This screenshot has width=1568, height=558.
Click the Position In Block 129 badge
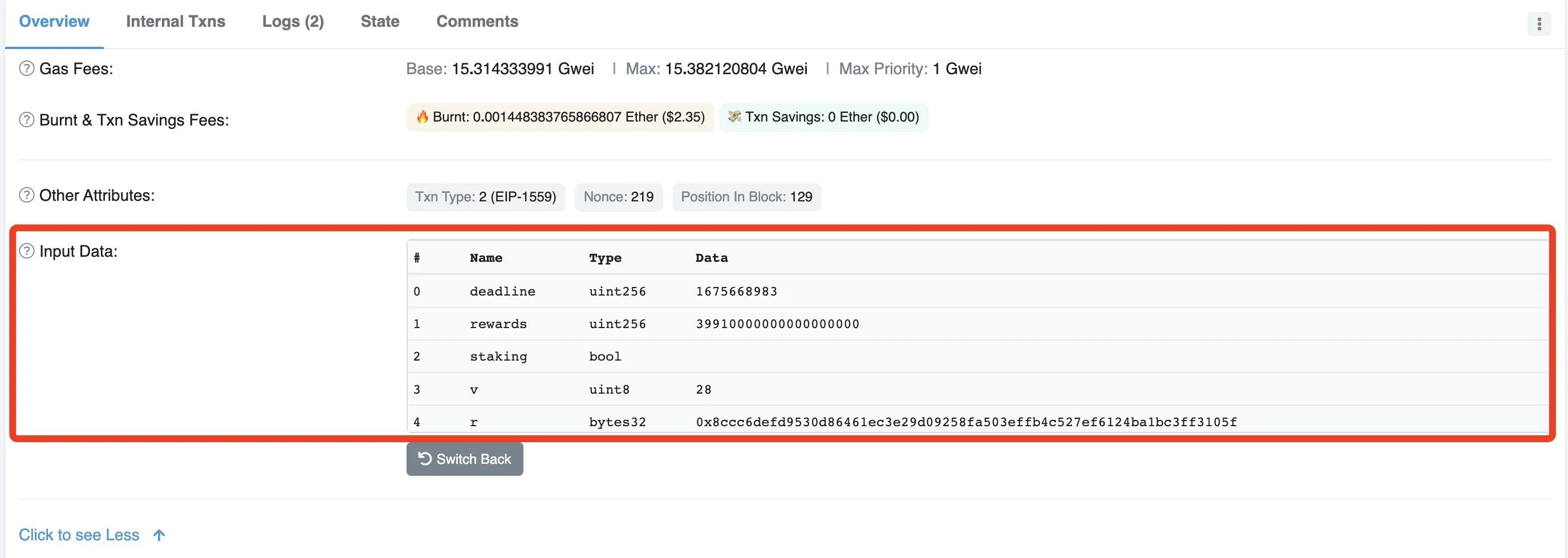click(x=746, y=197)
